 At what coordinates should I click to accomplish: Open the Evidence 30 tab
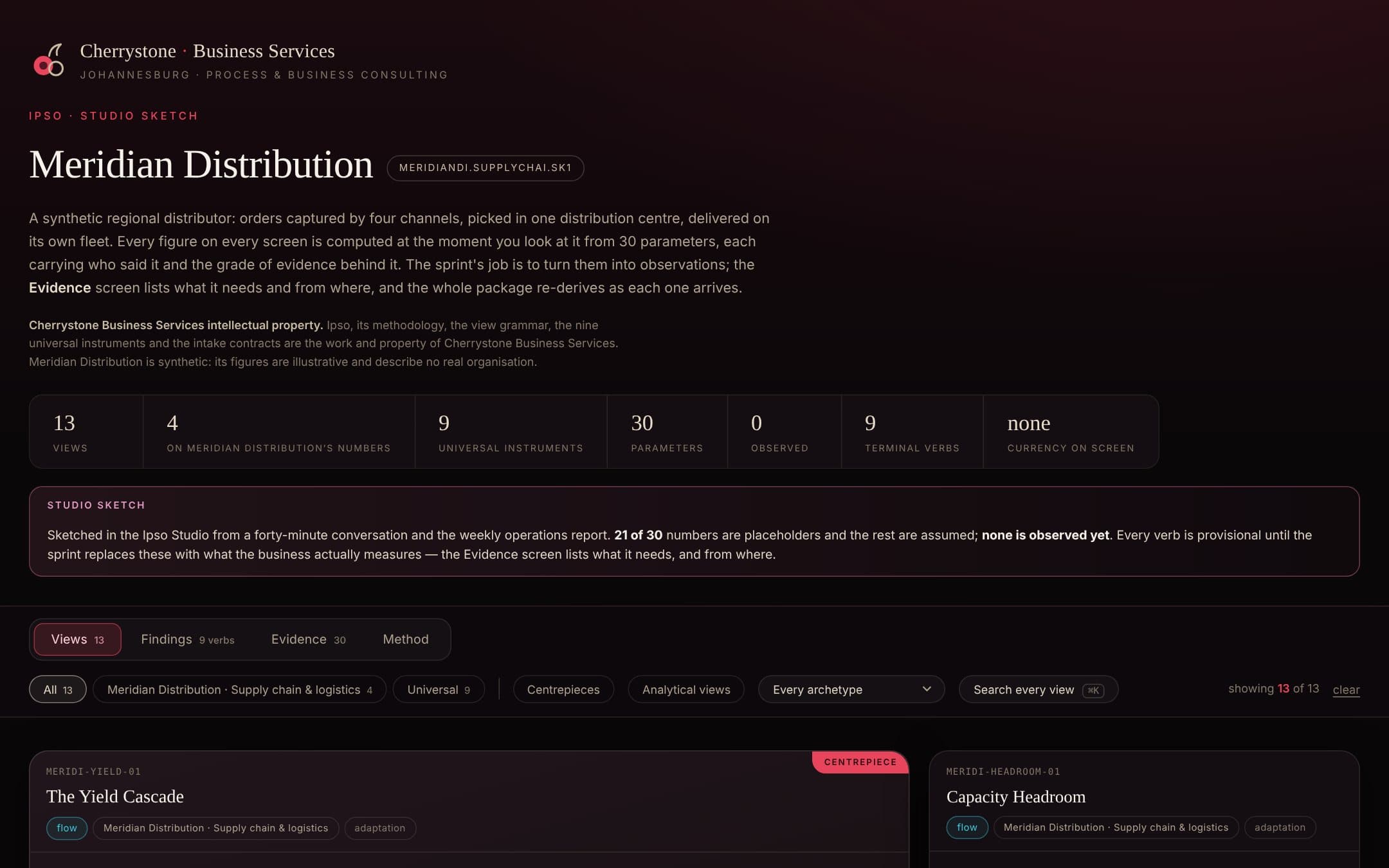coord(308,639)
